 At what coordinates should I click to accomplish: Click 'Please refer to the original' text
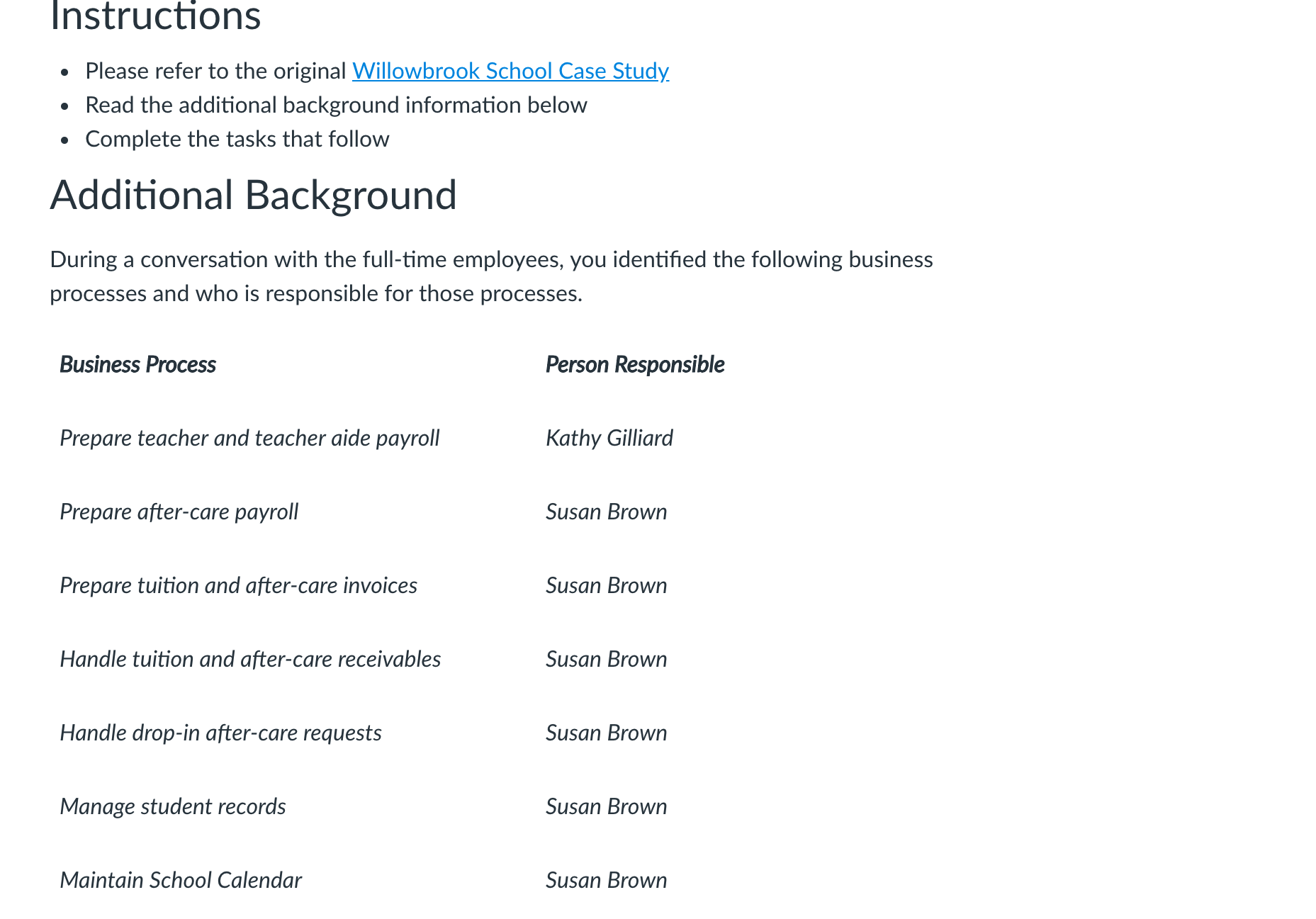pos(215,71)
